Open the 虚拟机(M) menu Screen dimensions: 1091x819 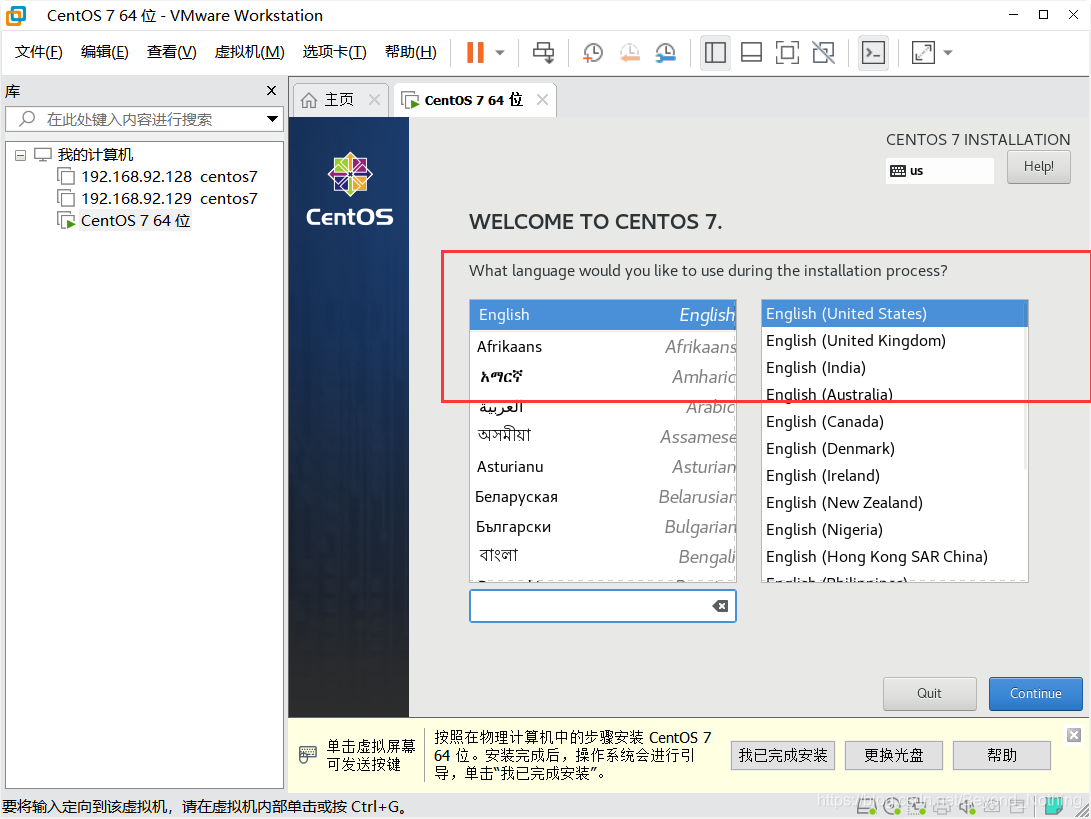[249, 52]
